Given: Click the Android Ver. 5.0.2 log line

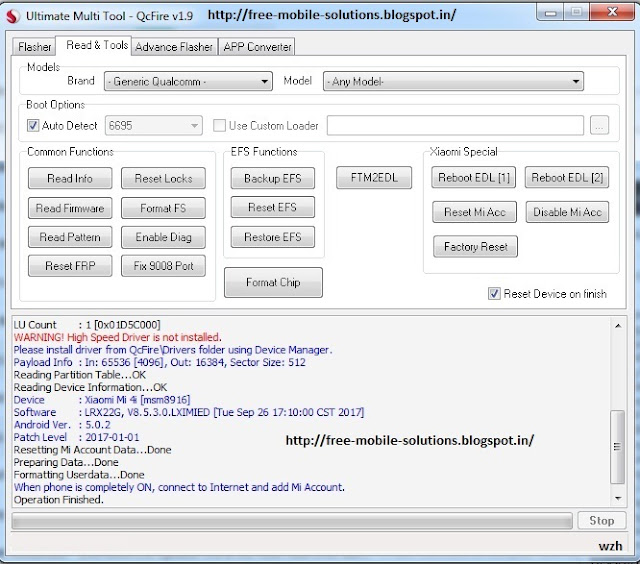Looking at the screenshot, I should point(62,425).
